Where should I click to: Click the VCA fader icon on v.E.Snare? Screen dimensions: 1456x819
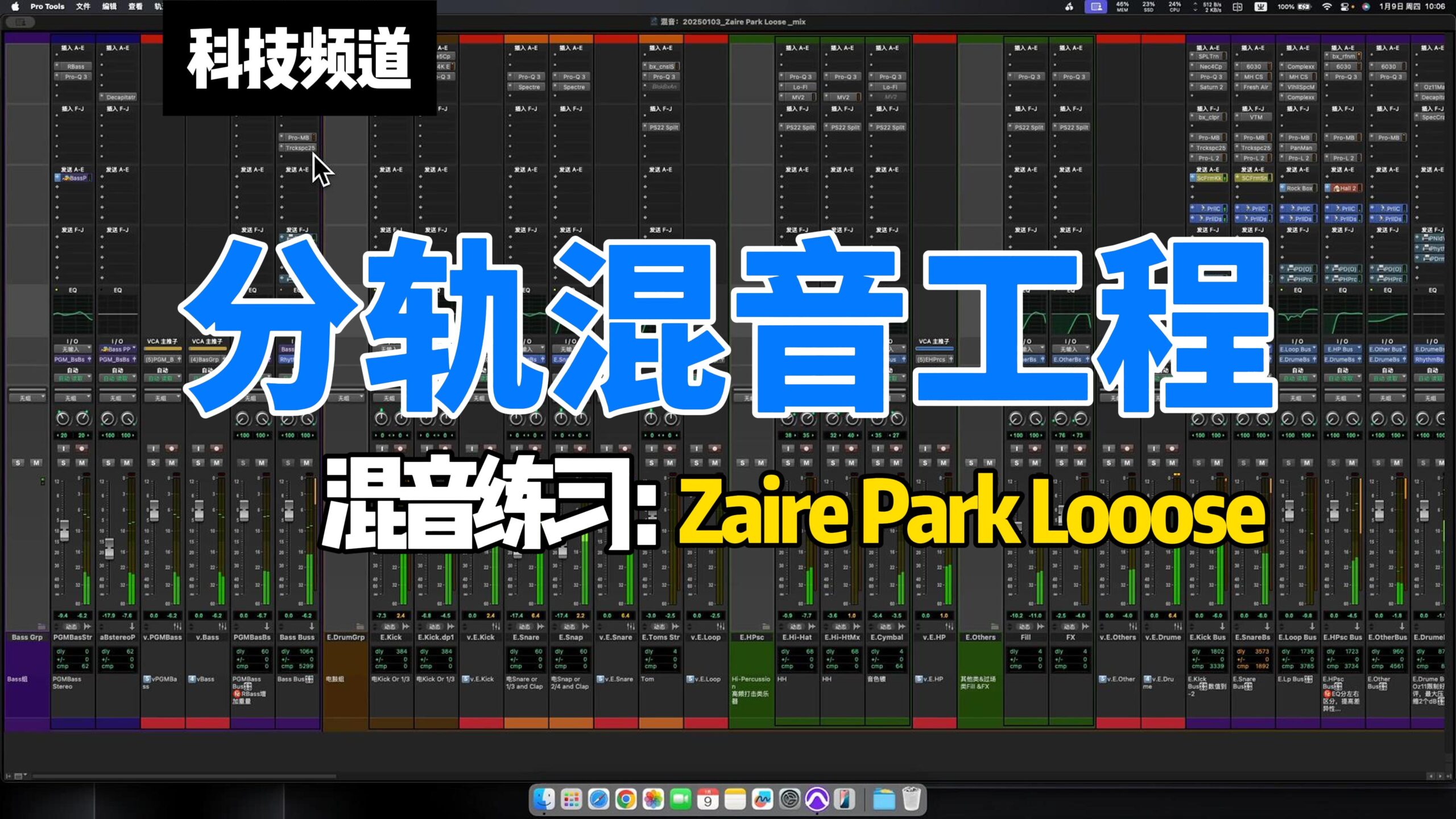pyautogui.click(x=630, y=626)
